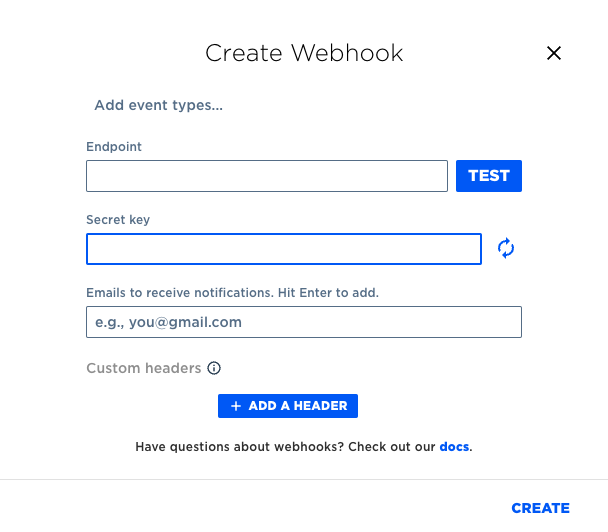The width and height of the screenshot is (608, 532).
Task: Close the Create Webhook dialog
Action: click(x=554, y=53)
